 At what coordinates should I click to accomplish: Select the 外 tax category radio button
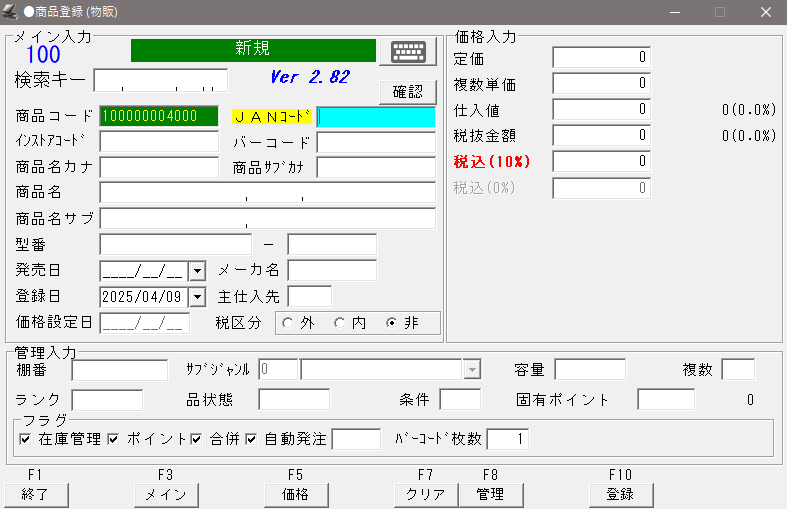pos(288,323)
